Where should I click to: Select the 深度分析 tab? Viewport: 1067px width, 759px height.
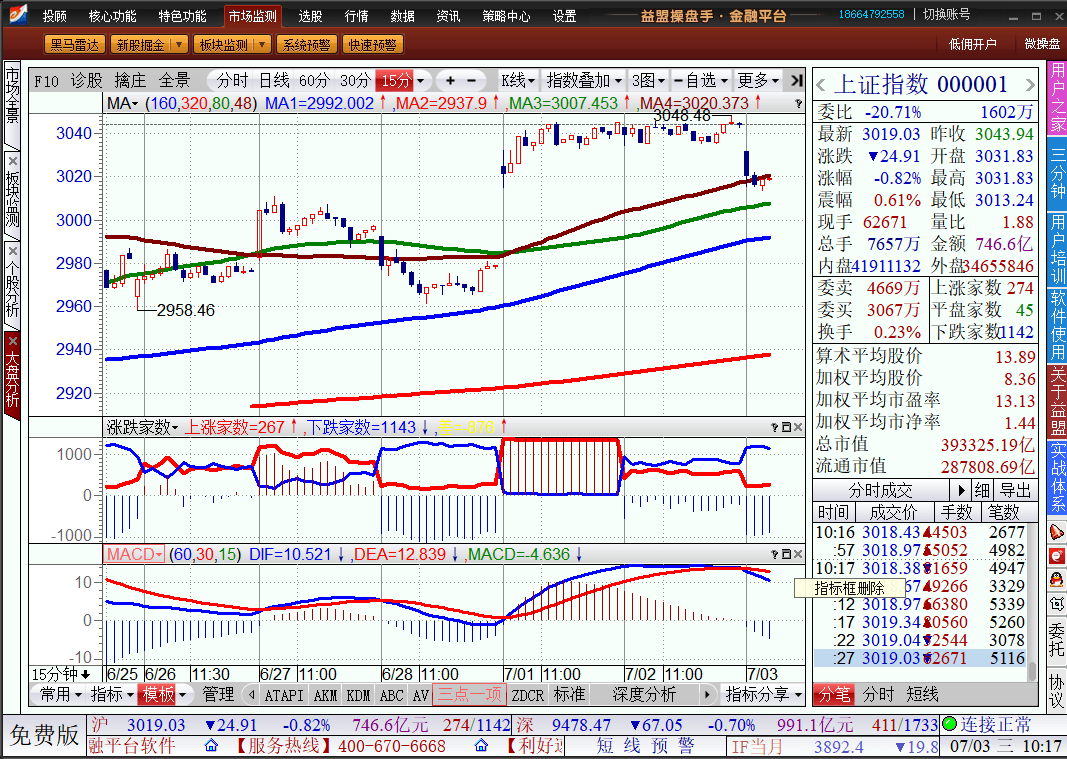point(644,694)
